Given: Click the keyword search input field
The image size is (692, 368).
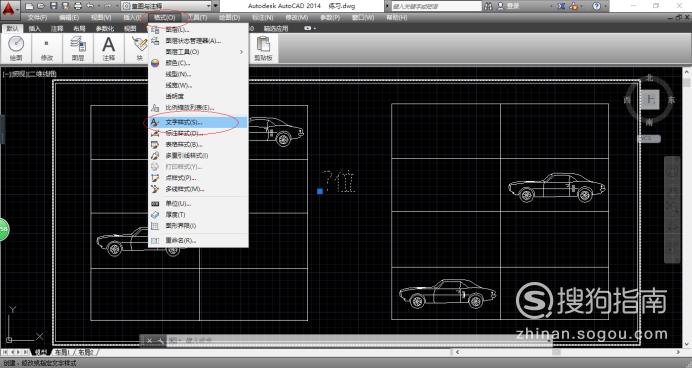Looking at the screenshot, I should pyautogui.click(x=436, y=6).
